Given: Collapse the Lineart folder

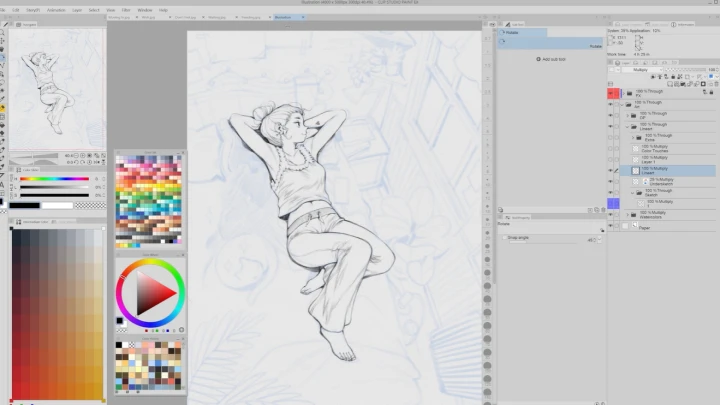Looking at the screenshot, I should click(628, 126).
